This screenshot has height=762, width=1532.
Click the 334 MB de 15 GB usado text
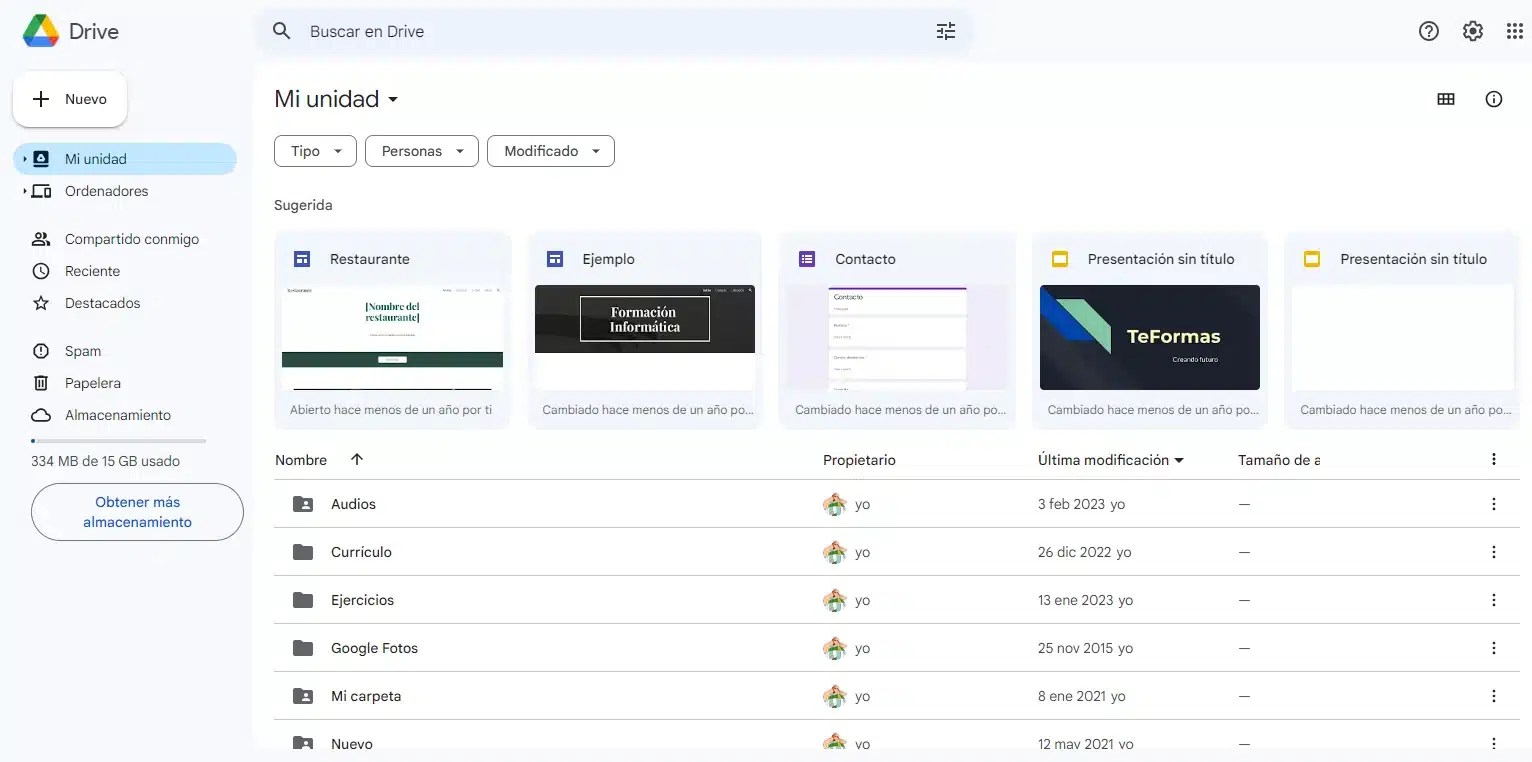tap(106, 461)
